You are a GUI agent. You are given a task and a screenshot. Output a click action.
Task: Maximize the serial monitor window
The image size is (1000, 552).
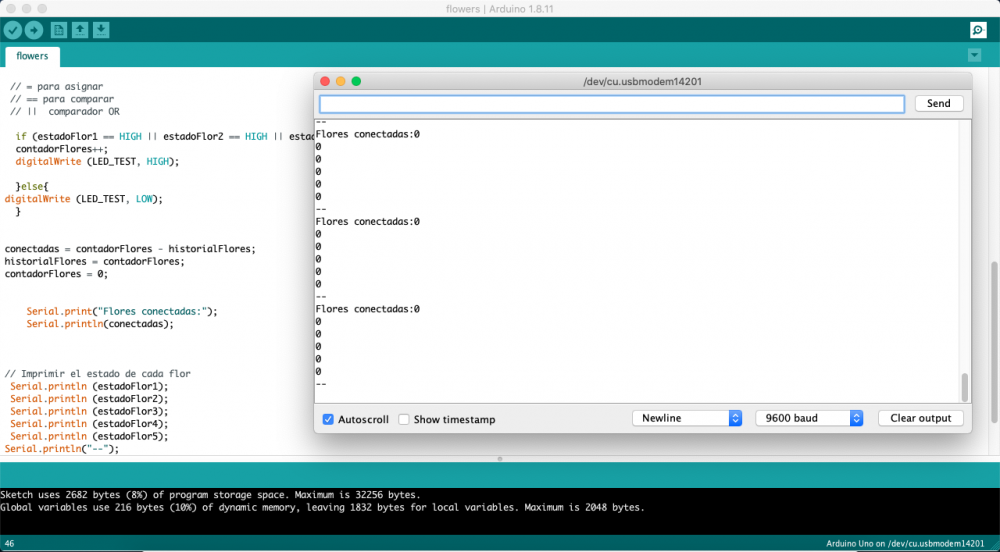click(357, 81)
